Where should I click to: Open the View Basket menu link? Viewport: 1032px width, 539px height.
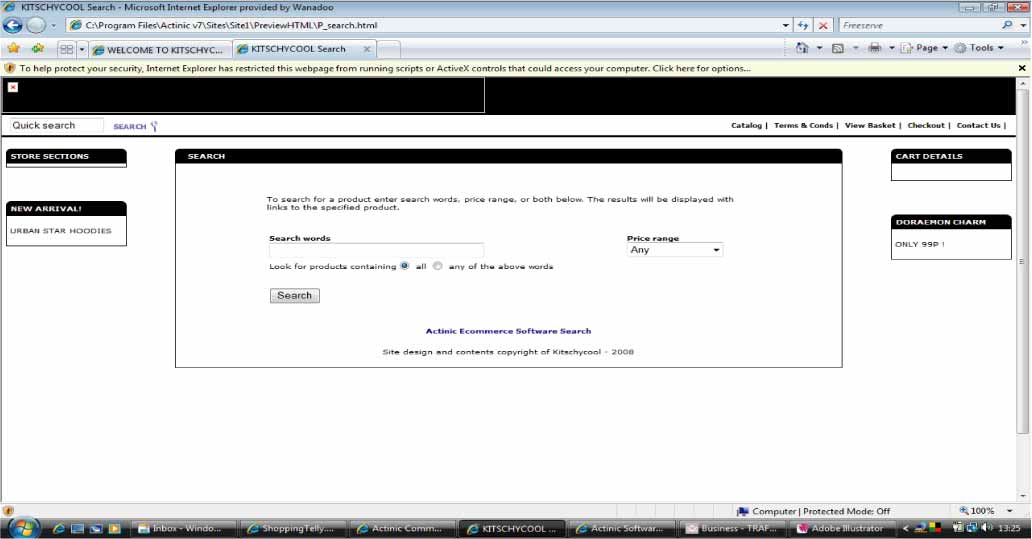(869, 126)
